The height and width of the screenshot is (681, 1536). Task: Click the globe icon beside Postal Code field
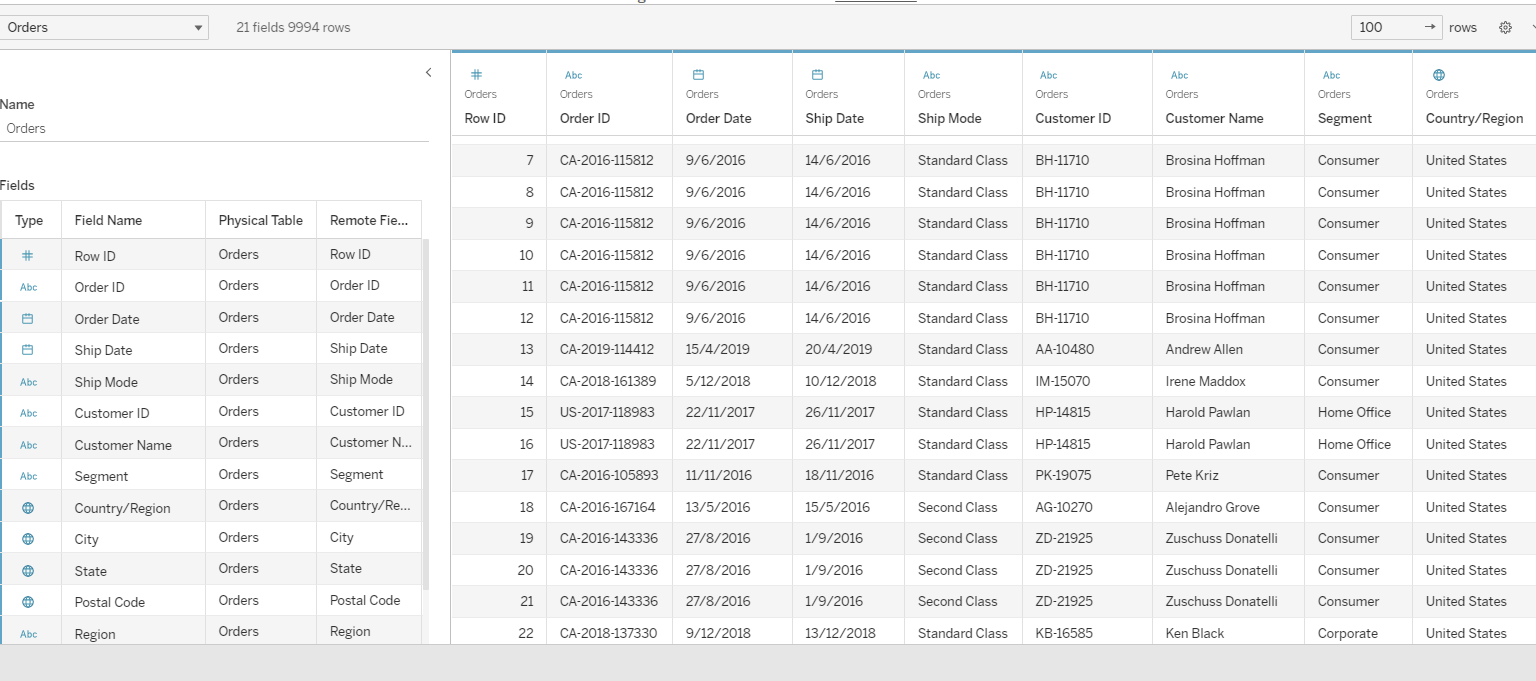click(x=28, y=602)
